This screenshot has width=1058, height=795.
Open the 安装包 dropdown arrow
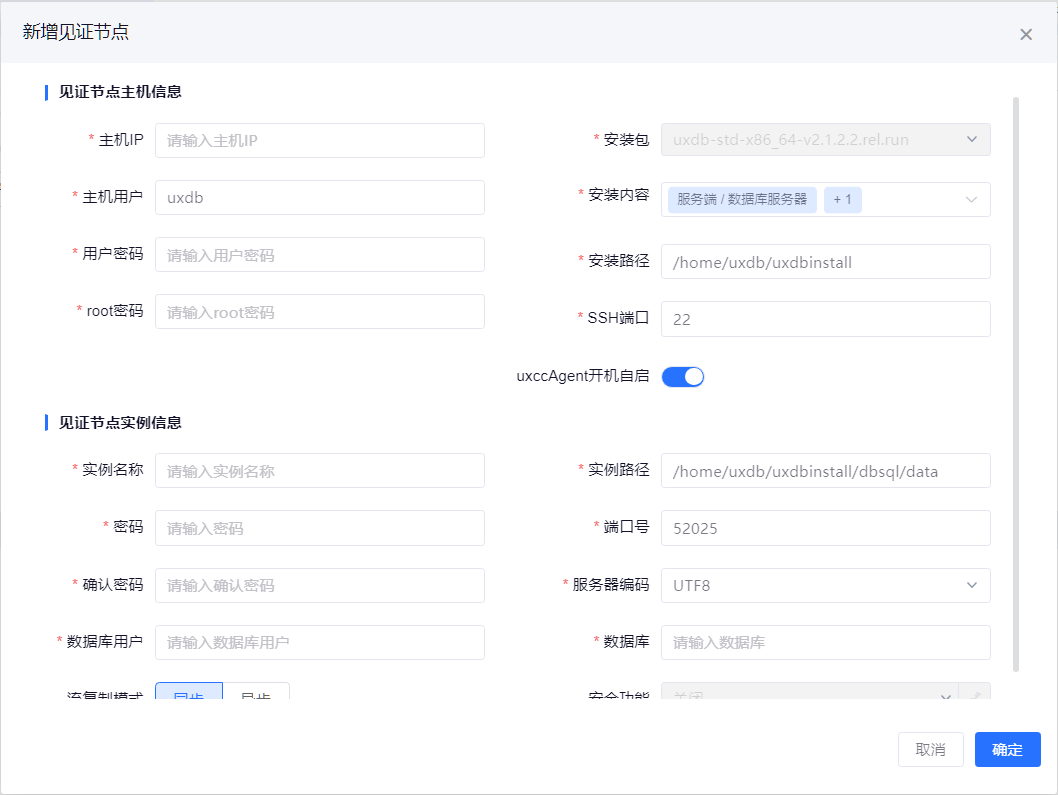tap(971, 140)
